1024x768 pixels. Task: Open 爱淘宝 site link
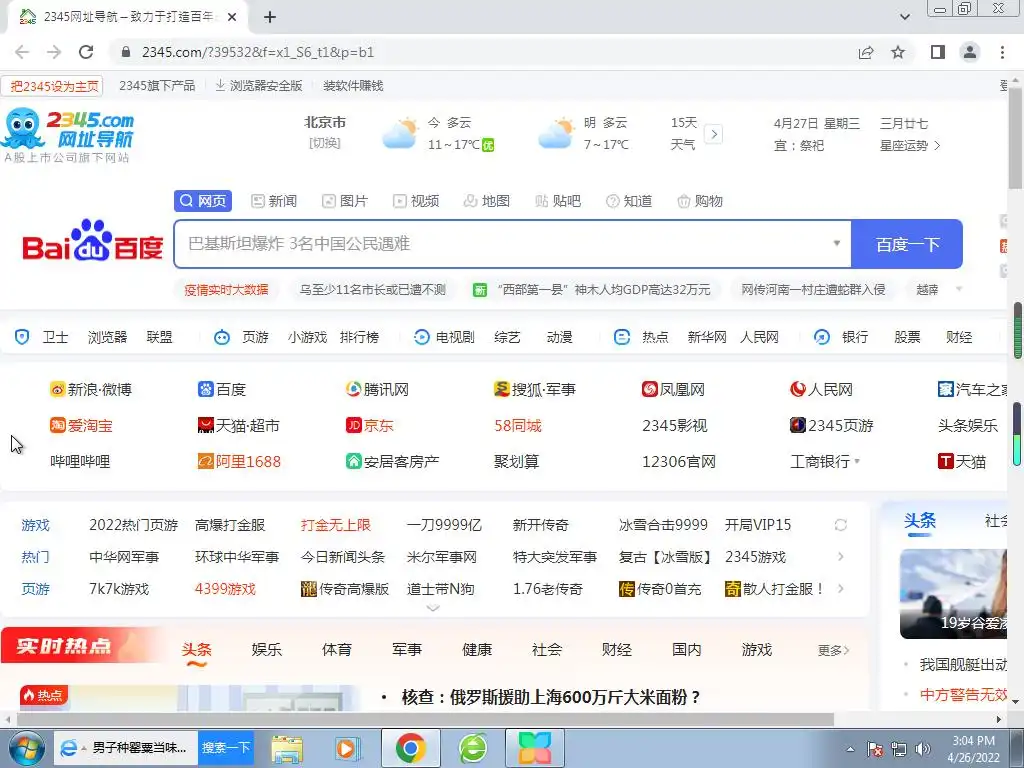(x=81, y=426)
